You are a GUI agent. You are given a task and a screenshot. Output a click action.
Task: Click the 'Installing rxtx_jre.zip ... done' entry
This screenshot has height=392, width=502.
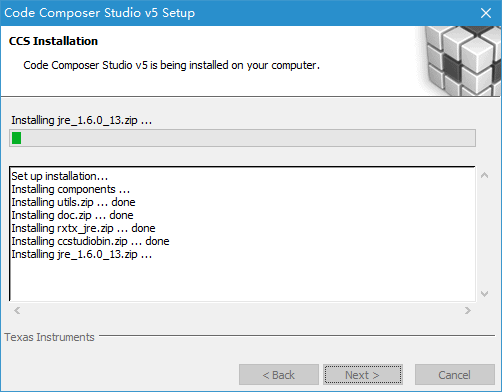click(83, 228)
